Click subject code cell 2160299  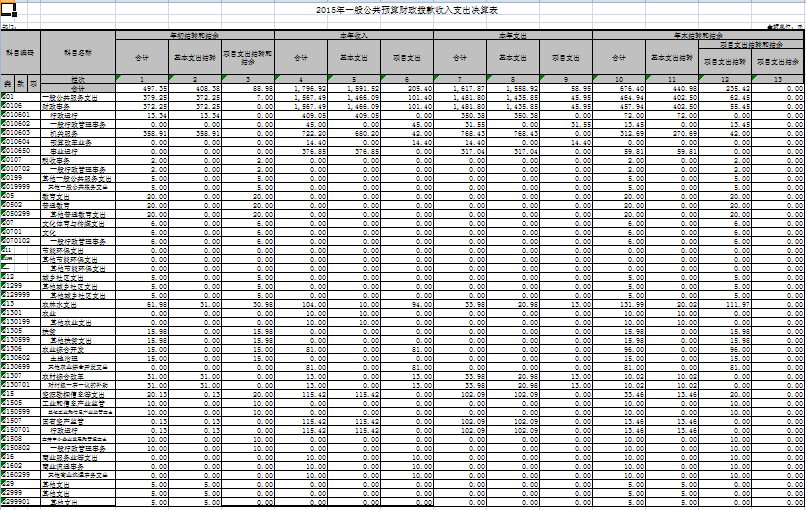coord(20,475)
